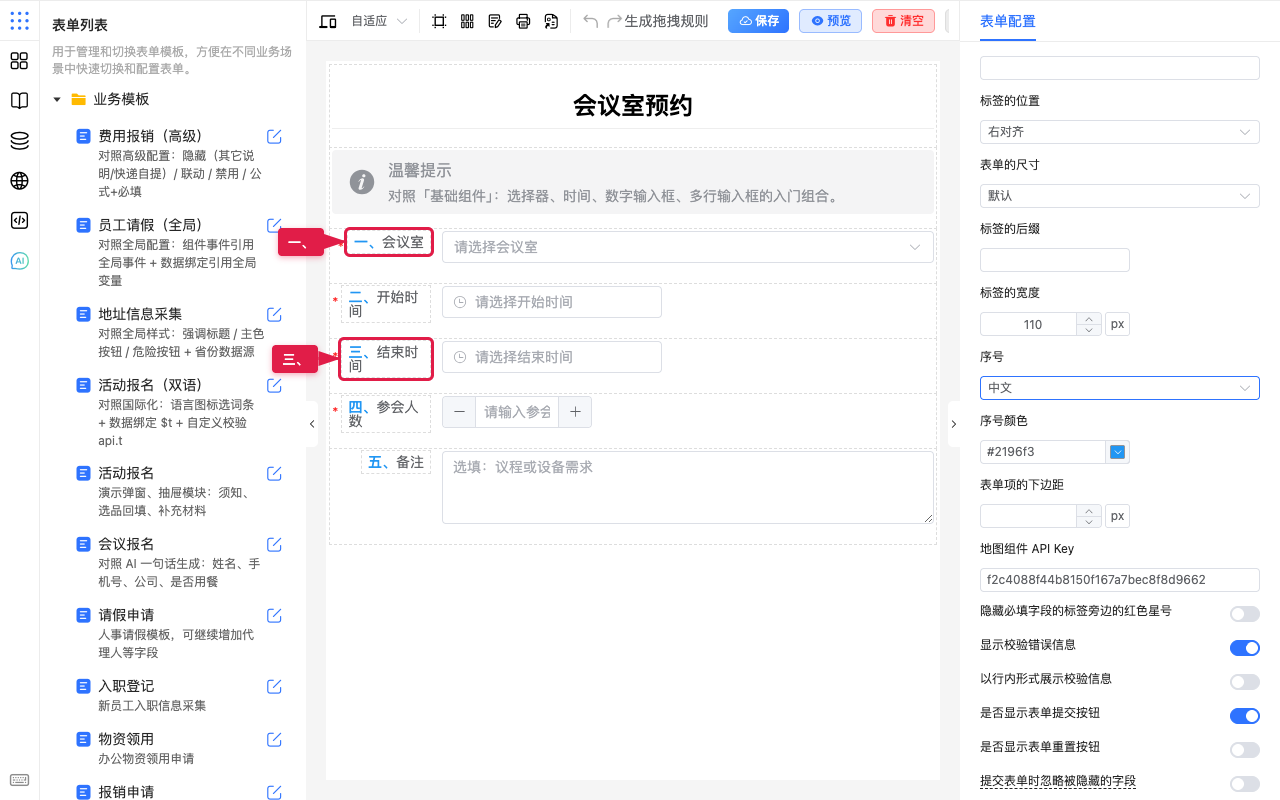Open the 表单的尺寸 dropdown showing 默认
The width and height of the screenshot is (1280, 800).
[x=1120, y=196]
